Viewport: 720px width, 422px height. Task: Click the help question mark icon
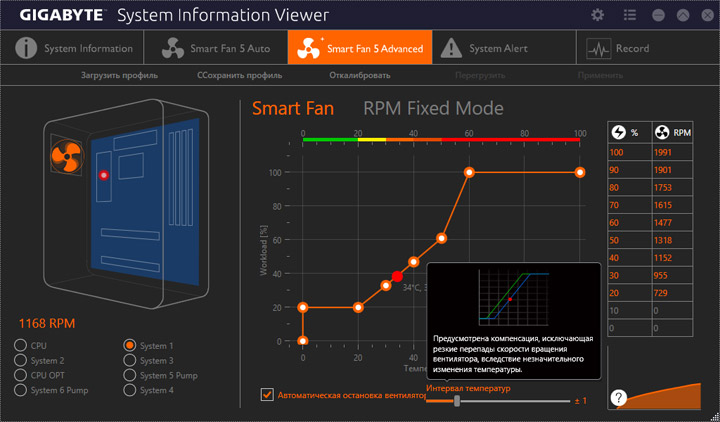click(x=619, y=397)
